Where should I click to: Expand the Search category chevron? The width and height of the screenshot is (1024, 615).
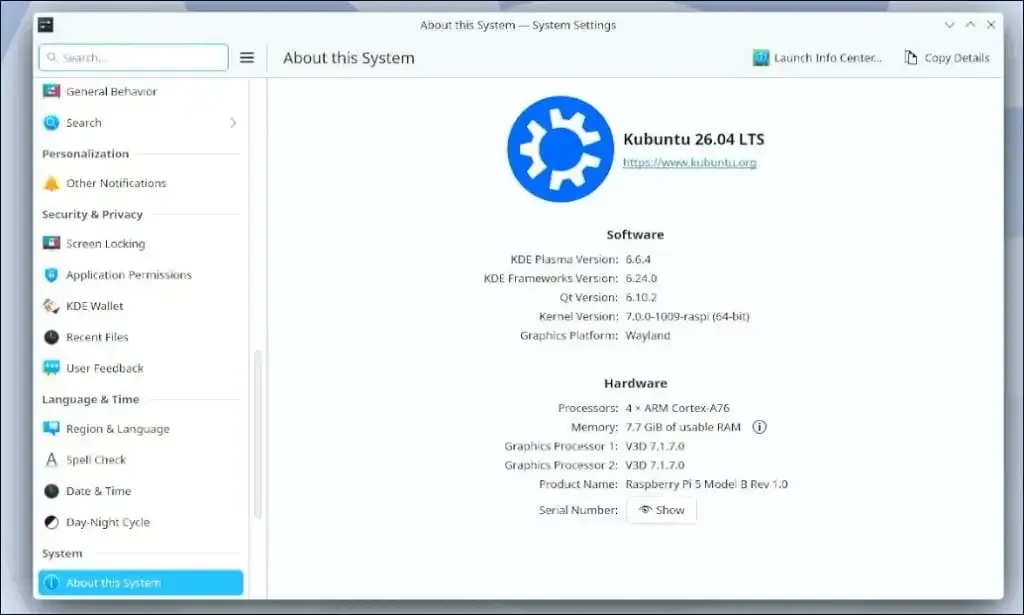[233, 123]
